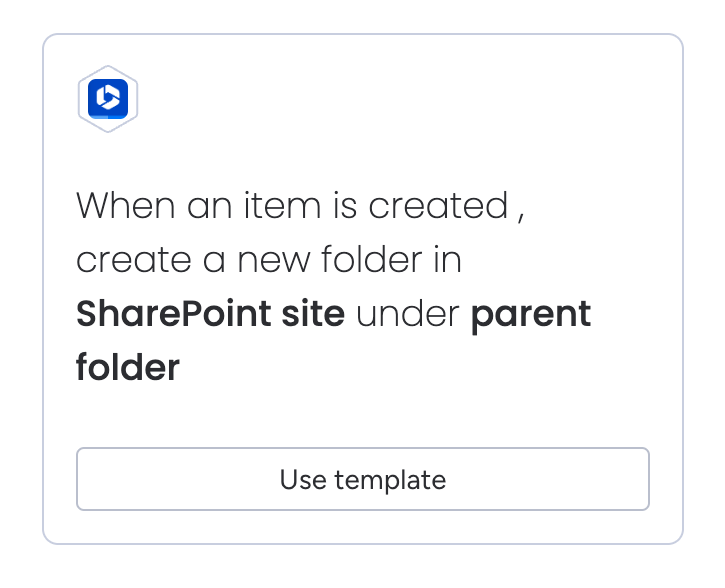Click the phrase 'When an item is created'
The width and height of the screenshot is (725, 588).
point(292,207)
